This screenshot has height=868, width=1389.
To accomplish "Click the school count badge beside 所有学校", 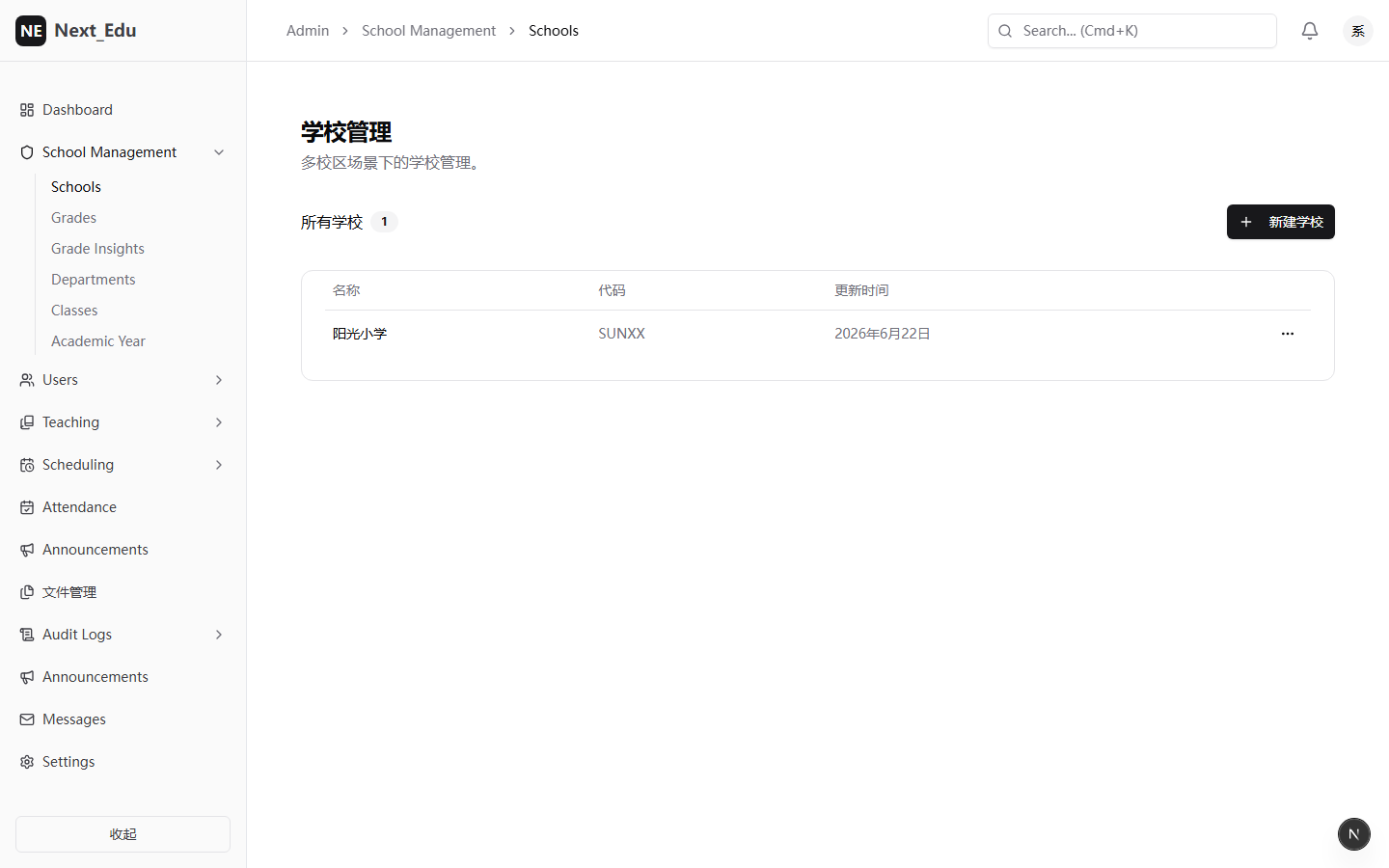I will [x=384, y=222].
